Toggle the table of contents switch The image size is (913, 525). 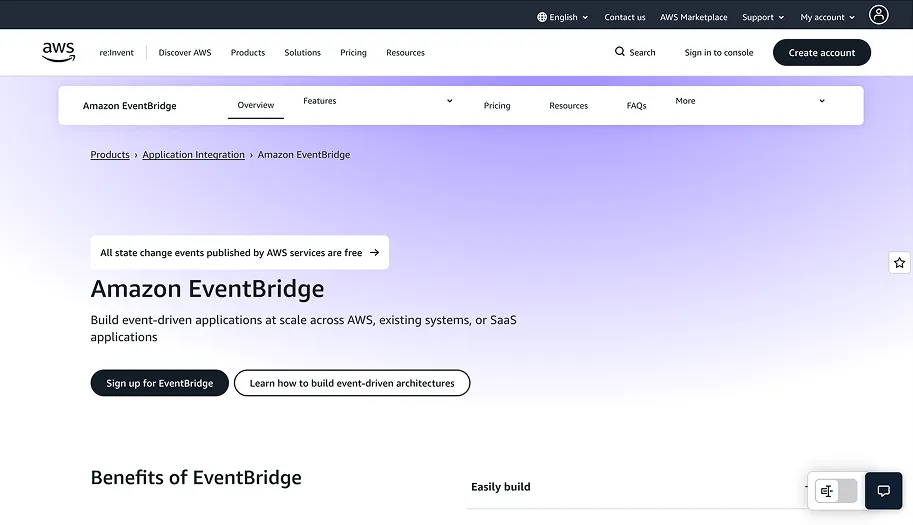click(x=836, y=491)
